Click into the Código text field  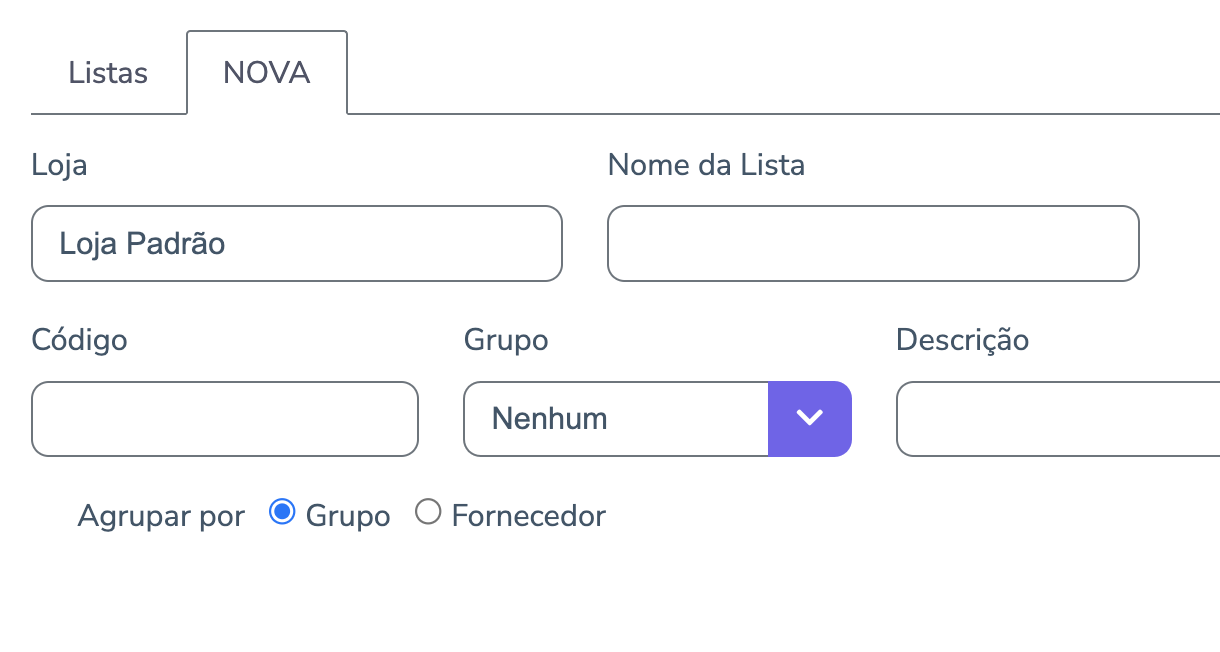point(225,419)
